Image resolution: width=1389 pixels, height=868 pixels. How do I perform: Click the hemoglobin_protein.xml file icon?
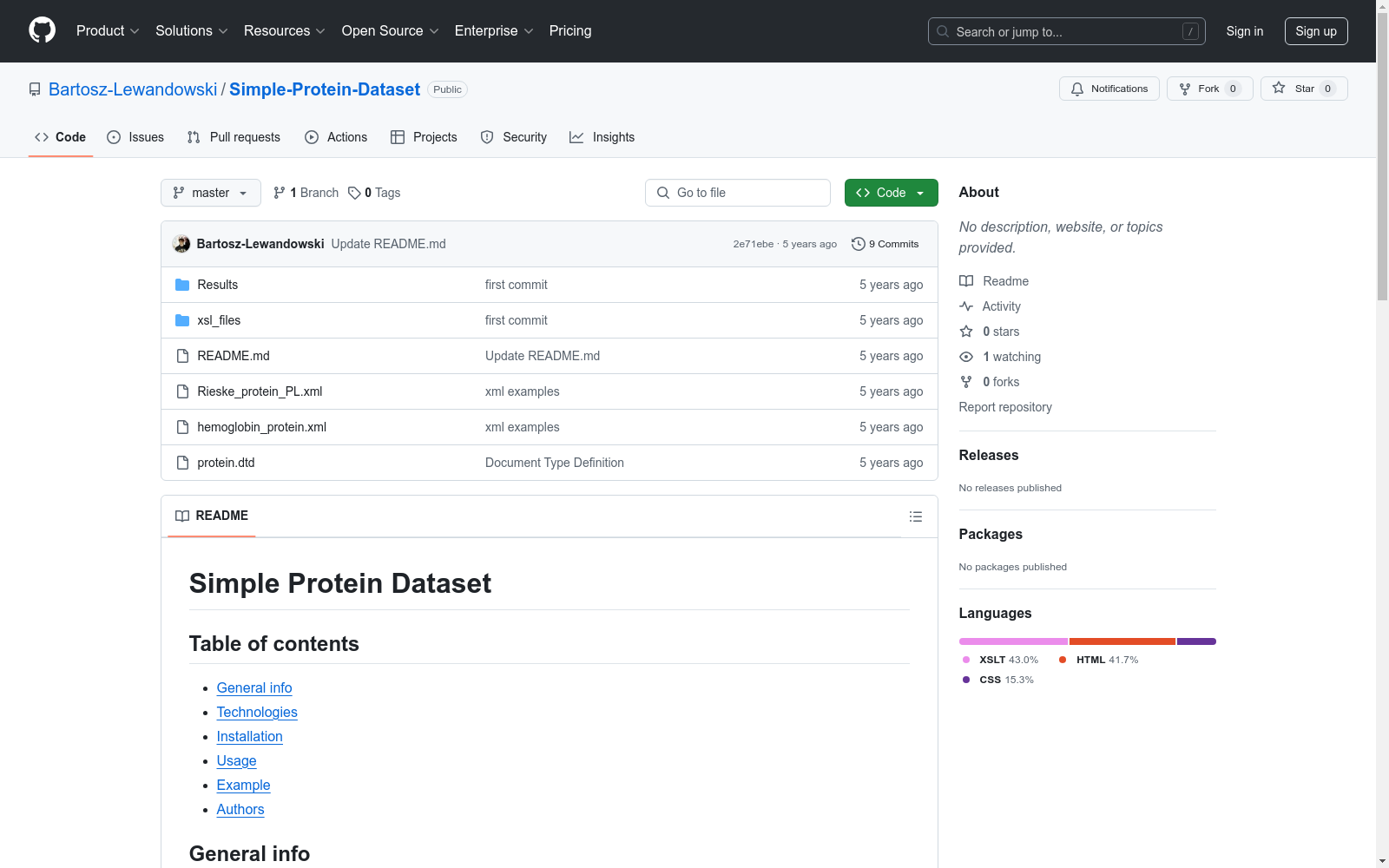pos(182,427)
